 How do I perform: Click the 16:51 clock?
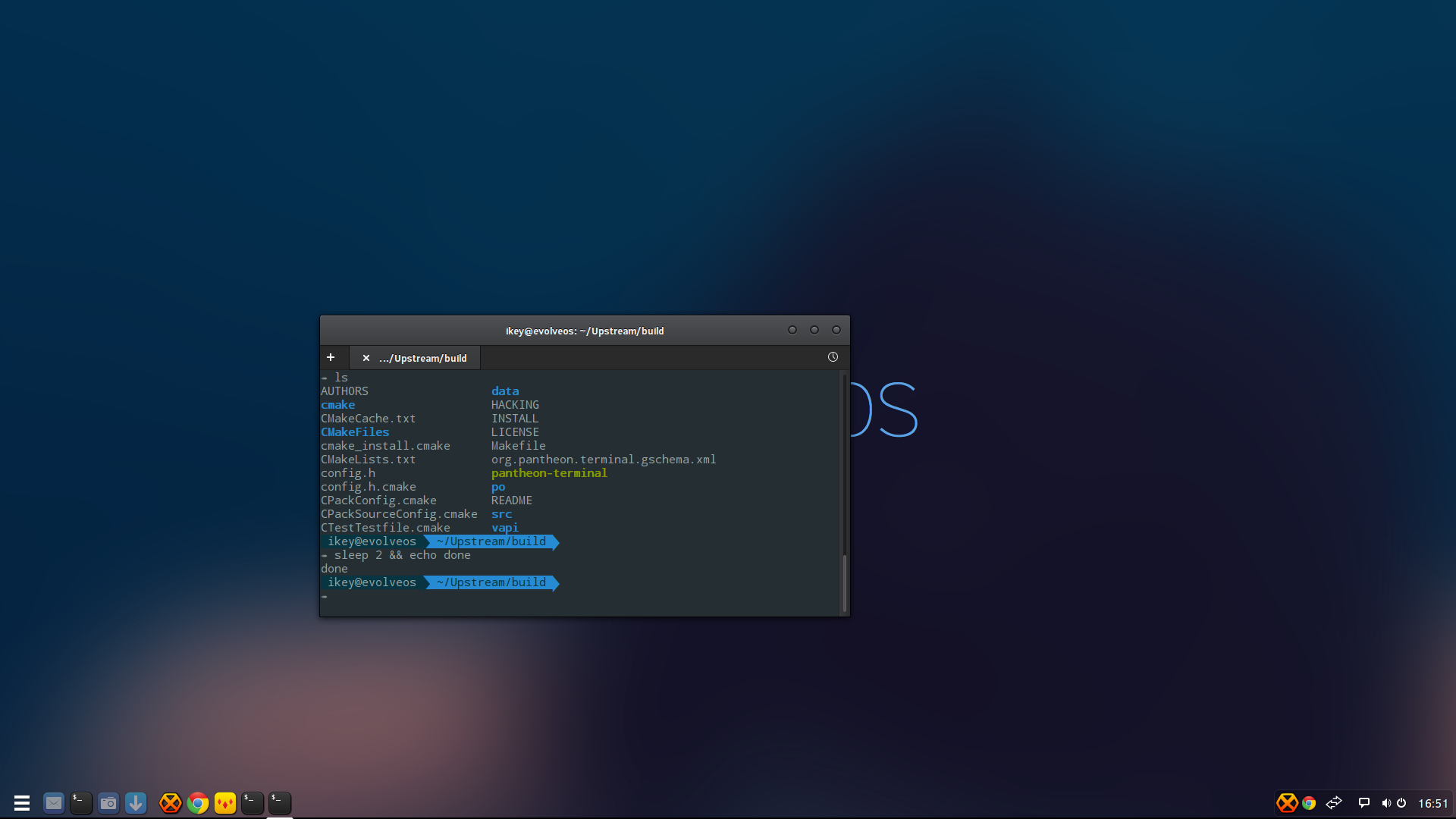pyautogui.click(x=1433, y=803)
